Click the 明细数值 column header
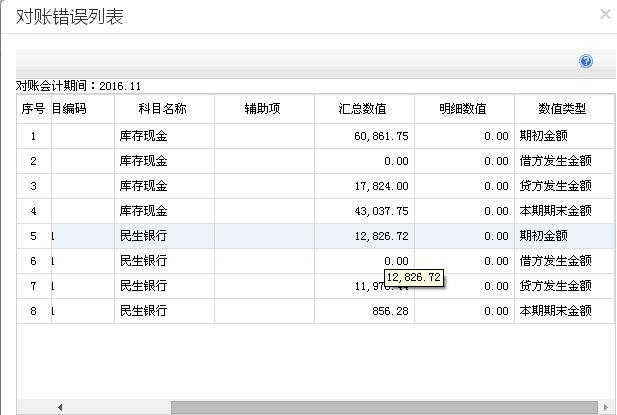The image size is (617, 415). (x=464, y=109)
